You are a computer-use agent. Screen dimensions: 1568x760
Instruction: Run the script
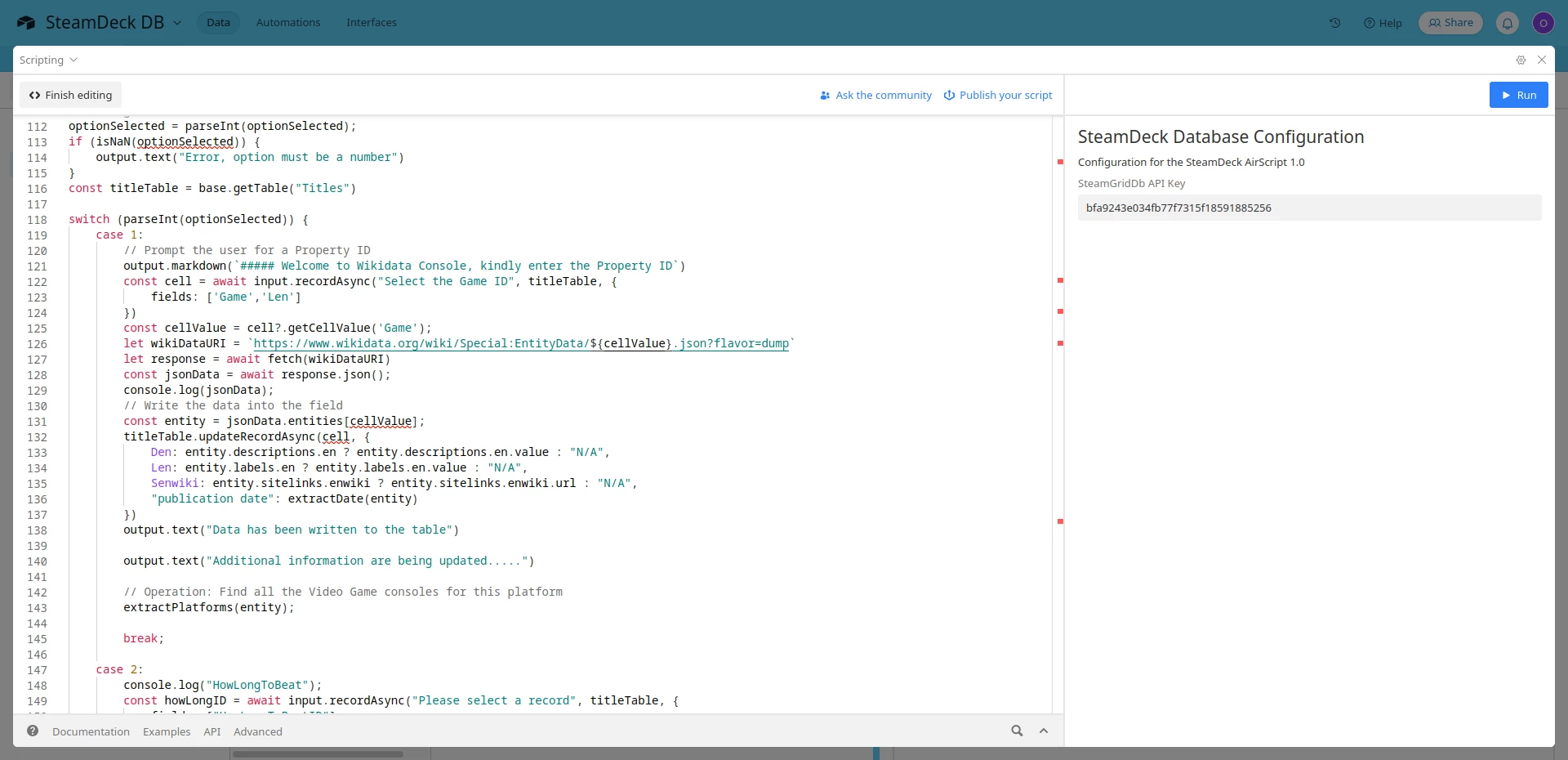point(1518,95)
